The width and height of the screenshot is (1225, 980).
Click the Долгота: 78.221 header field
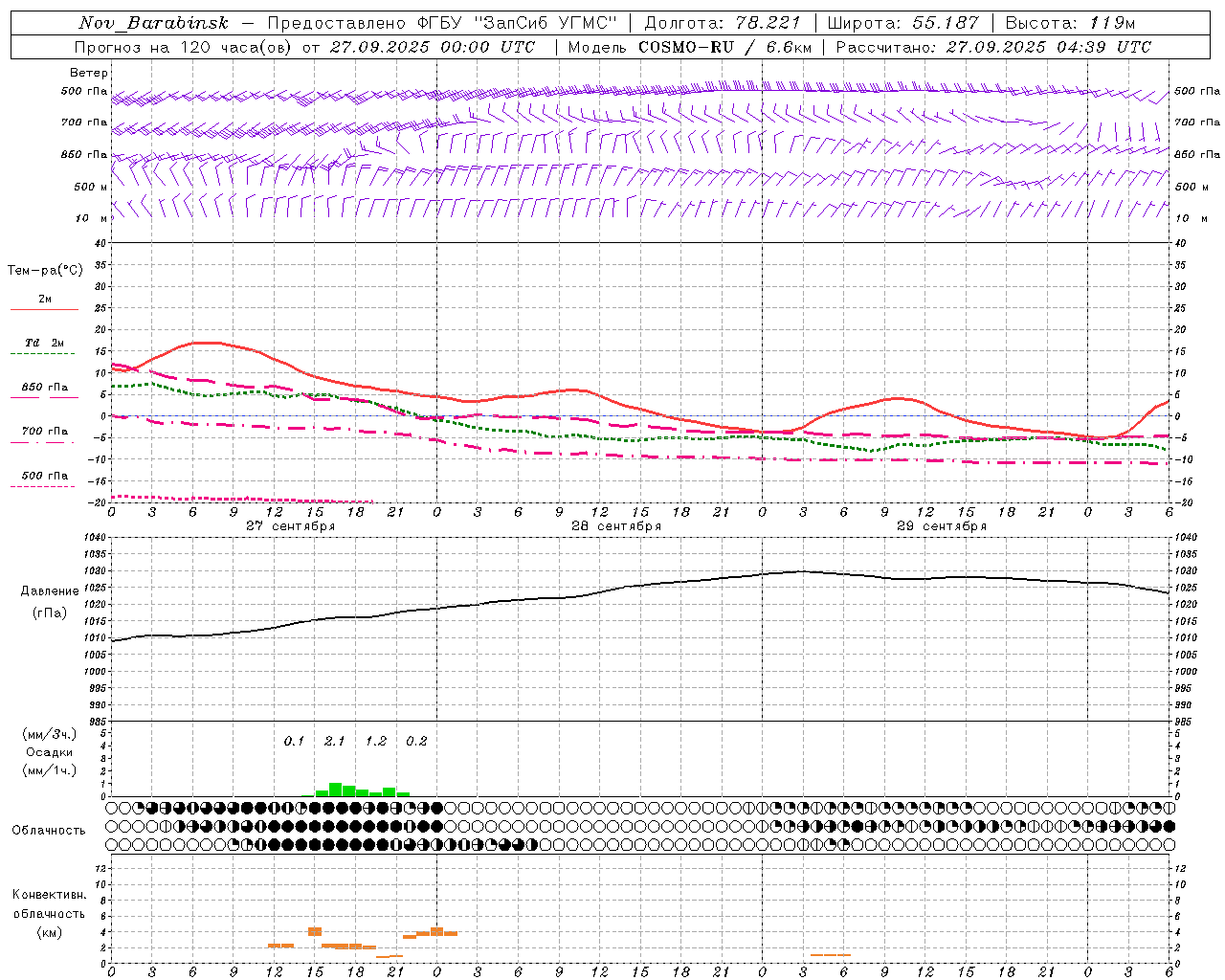point(722,23)
